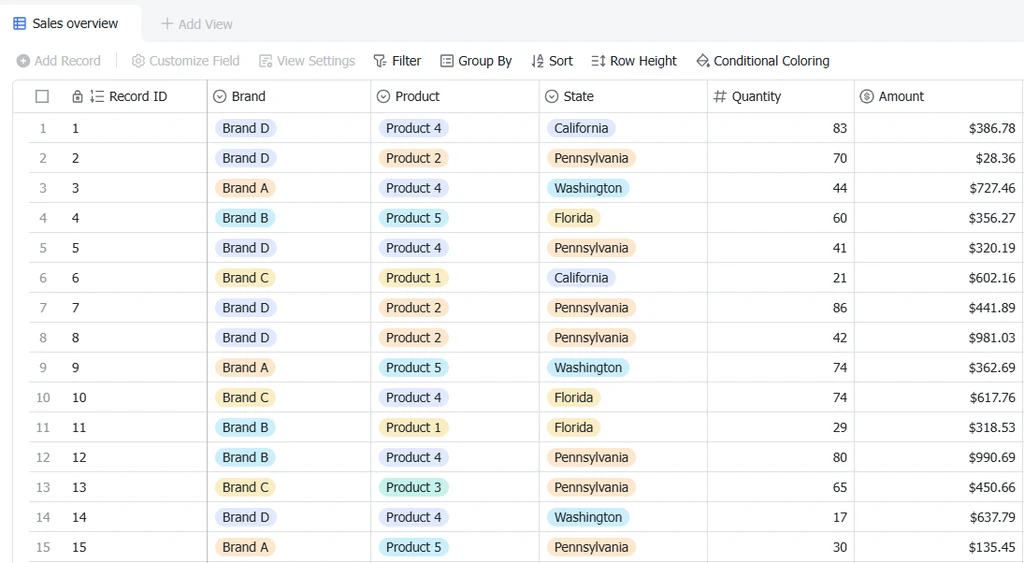The width and height of the screenshot is (1024, 563).
Task: Click the Product 5 tag in row 9
Action: click(x=413, y=368)
